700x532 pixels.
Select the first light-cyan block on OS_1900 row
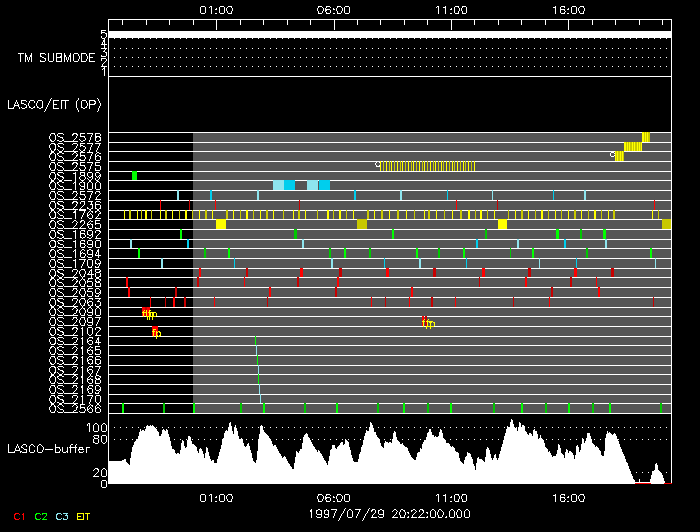[278, 185]
